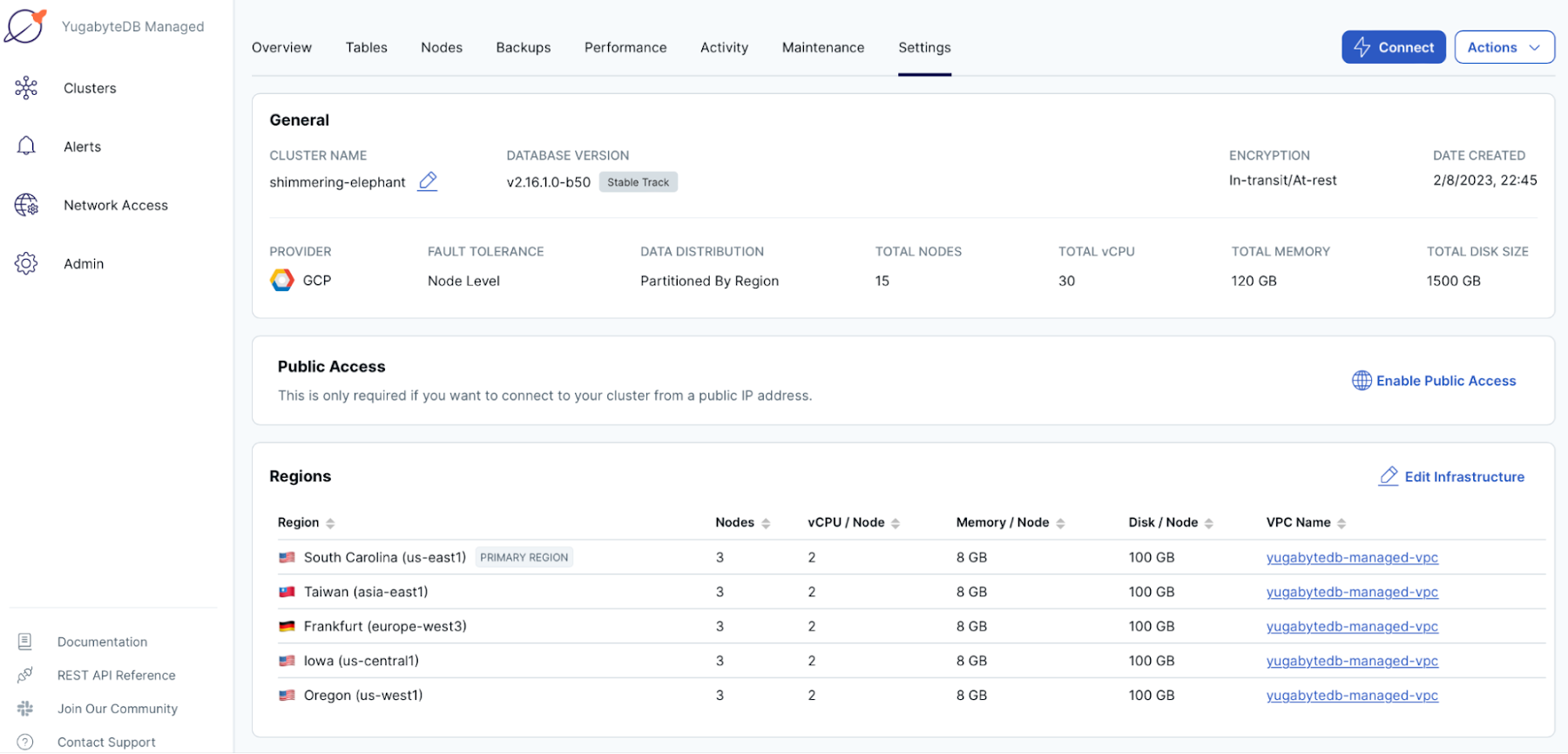Click the YugabyteDB Managed logo icon
Image resolution: width=1568 pixels, height=754 pixels.
click(x=25, y=26)
